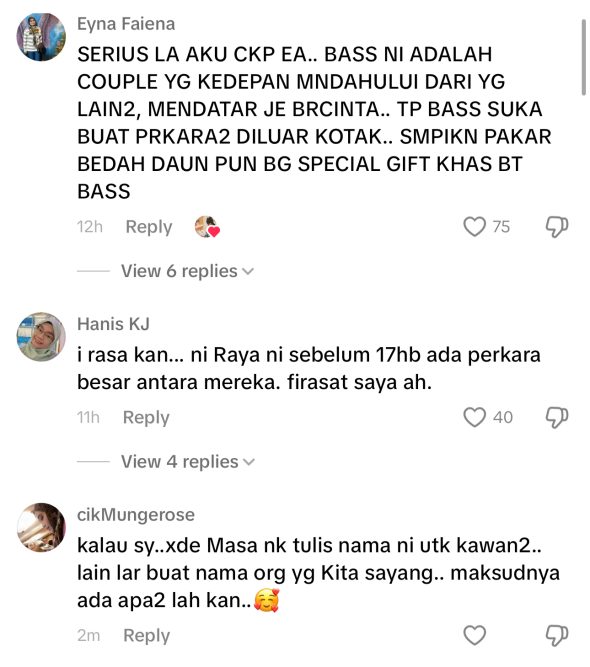Click the comments scrollbar thumb
590x667 pixels.
click(584, 57)
